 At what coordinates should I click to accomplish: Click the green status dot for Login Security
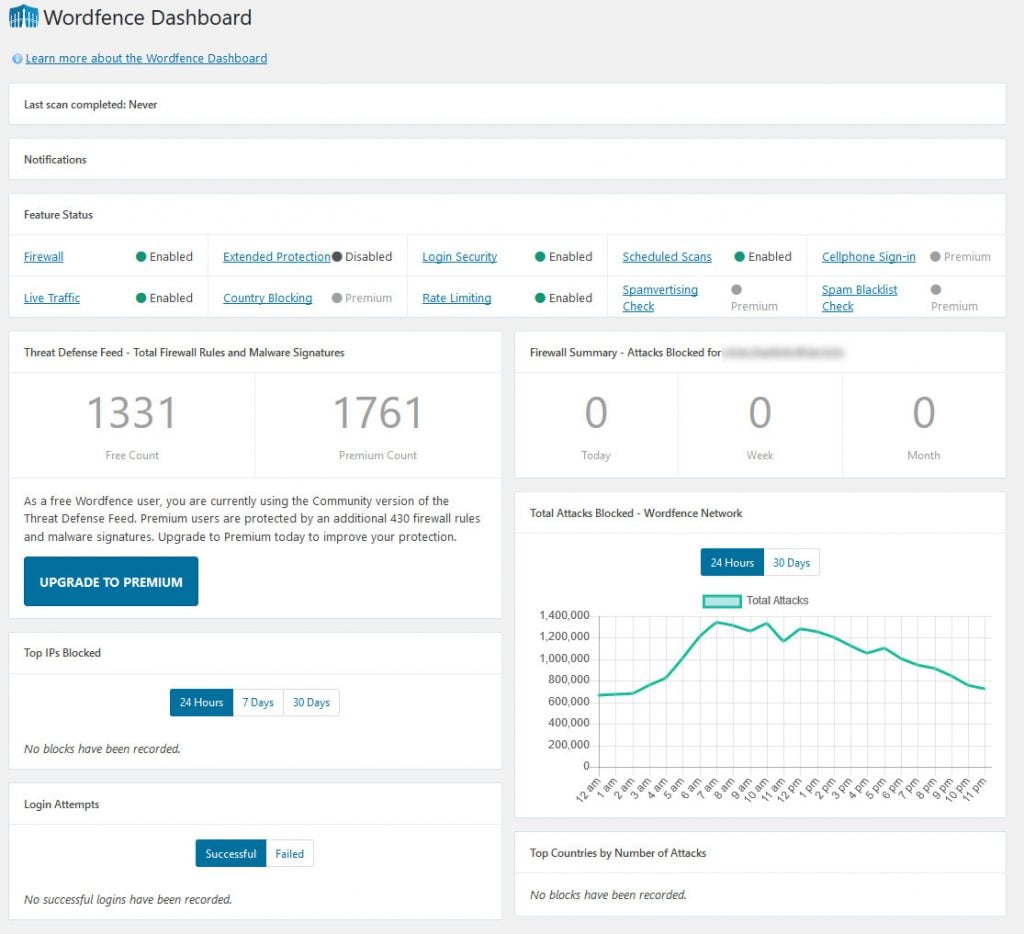pos(540,257)
